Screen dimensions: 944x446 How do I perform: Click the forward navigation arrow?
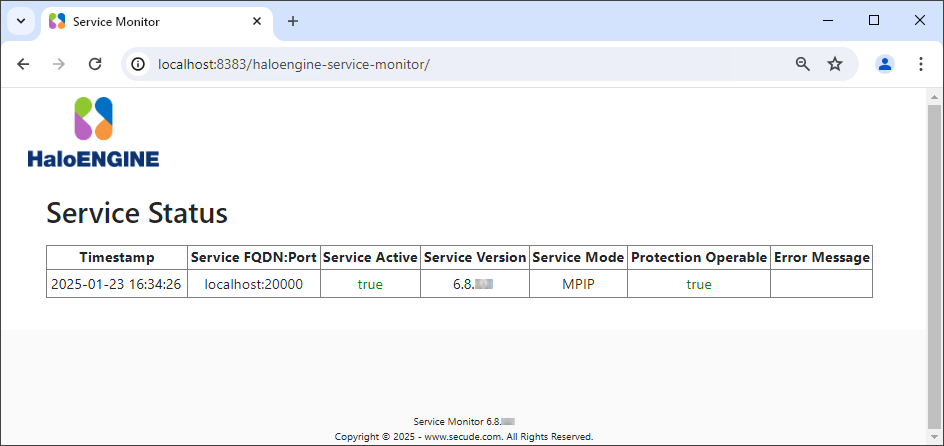tap(59, 64)
